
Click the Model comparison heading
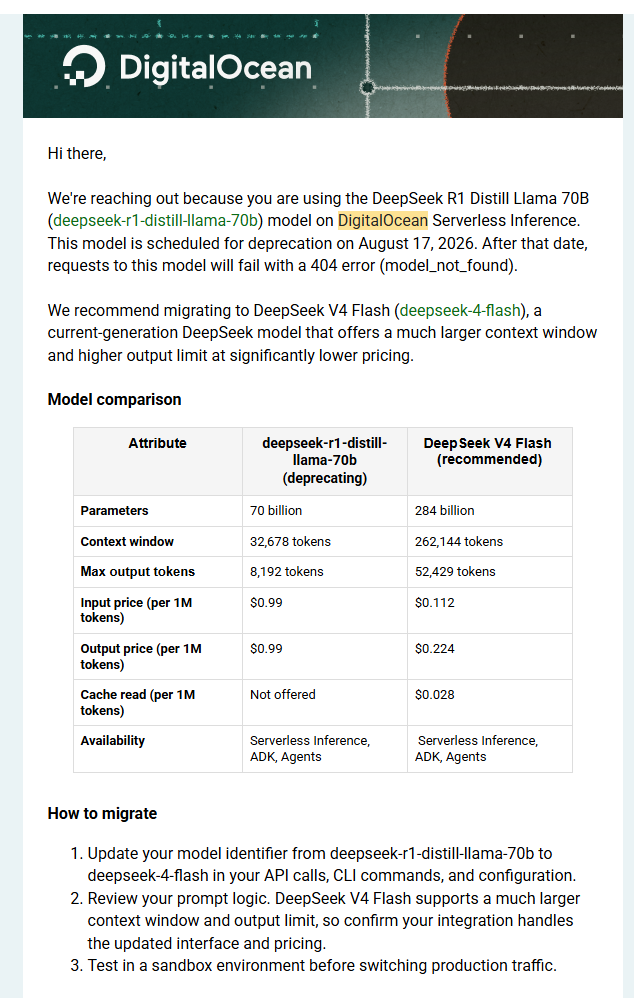pyautogui.click(x=115, y=400)
